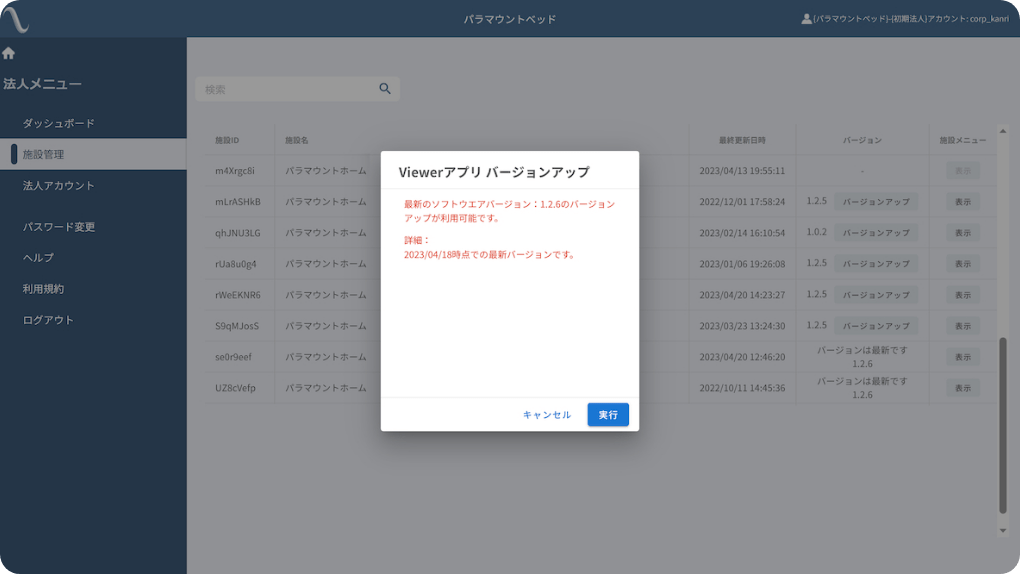Click ログアウト in the sidebar
Viewport: 1020px width, 574px height.
click(49, 320)
